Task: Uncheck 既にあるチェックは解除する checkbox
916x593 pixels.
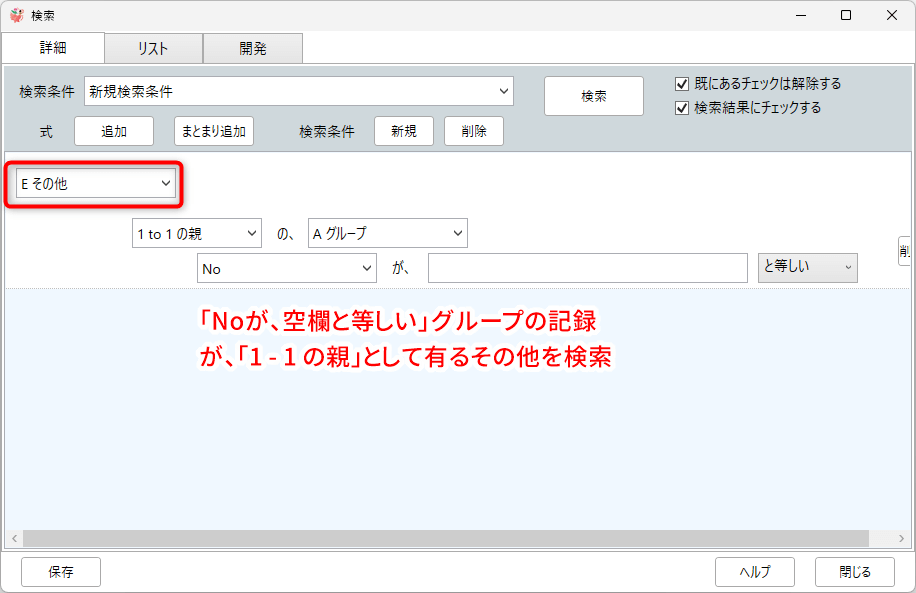Action: pos(683,84)
